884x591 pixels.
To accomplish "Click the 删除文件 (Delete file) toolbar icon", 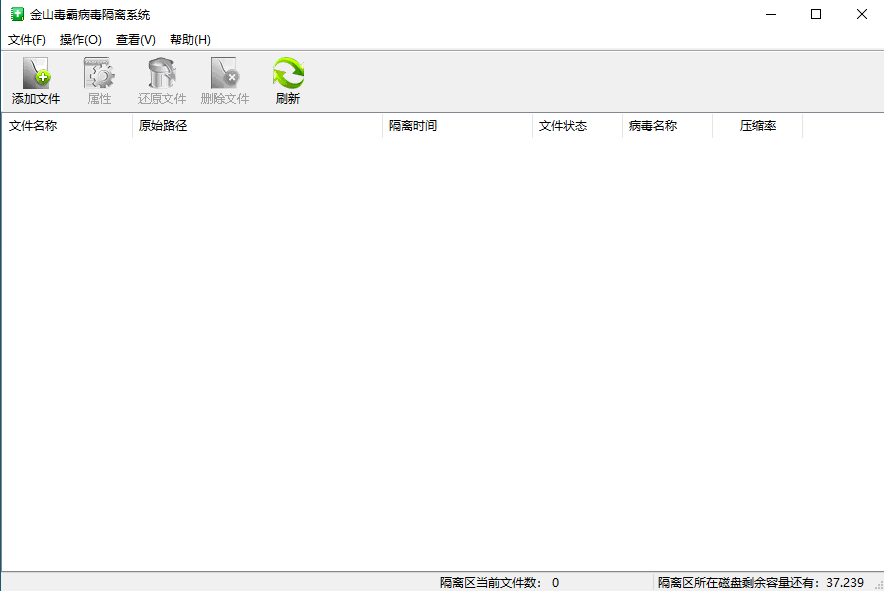I will pyautogui.click(x=225, y=74).
